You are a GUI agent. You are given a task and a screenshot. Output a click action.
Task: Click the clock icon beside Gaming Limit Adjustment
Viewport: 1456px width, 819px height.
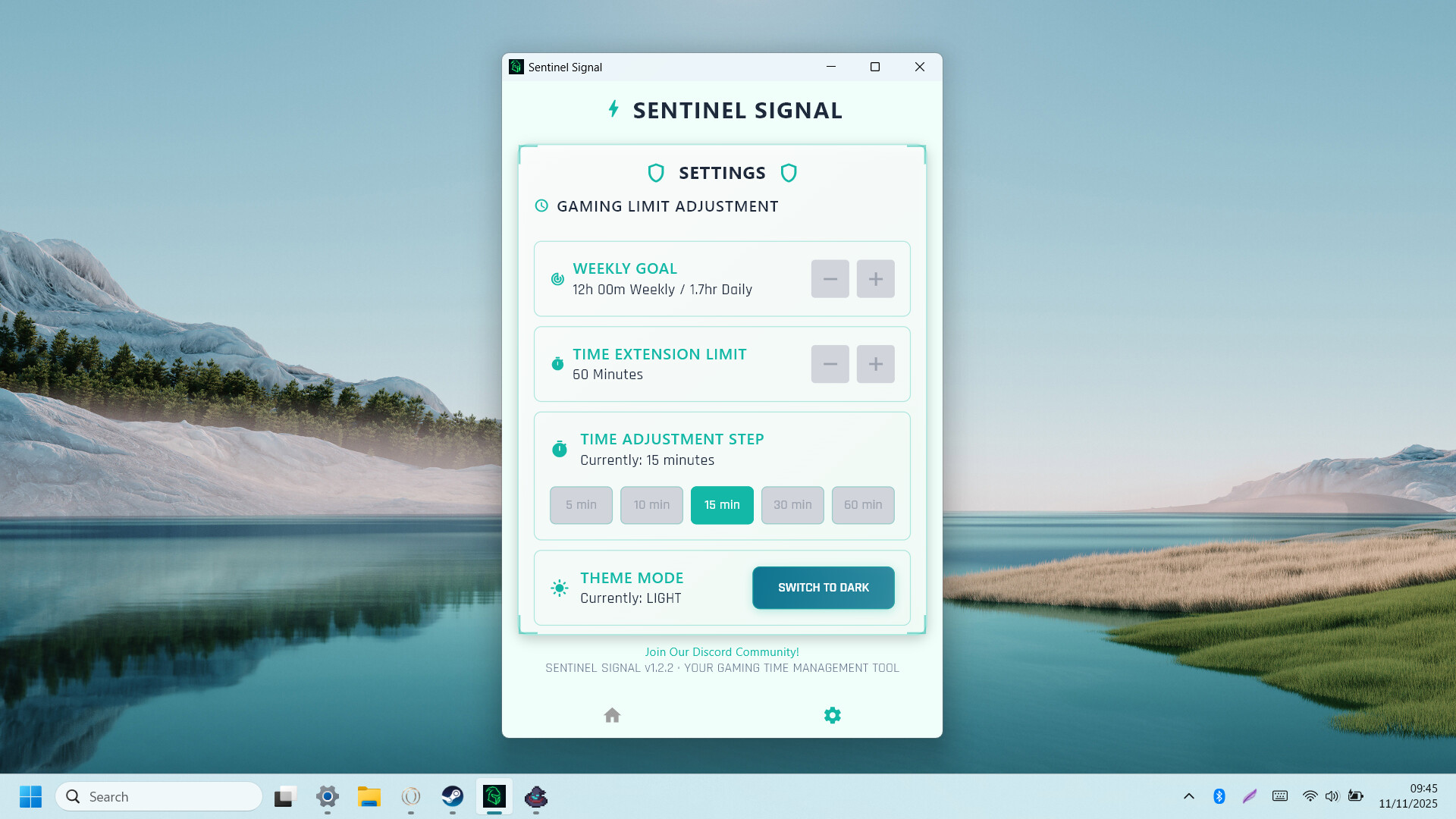click(x=541, y=206)
